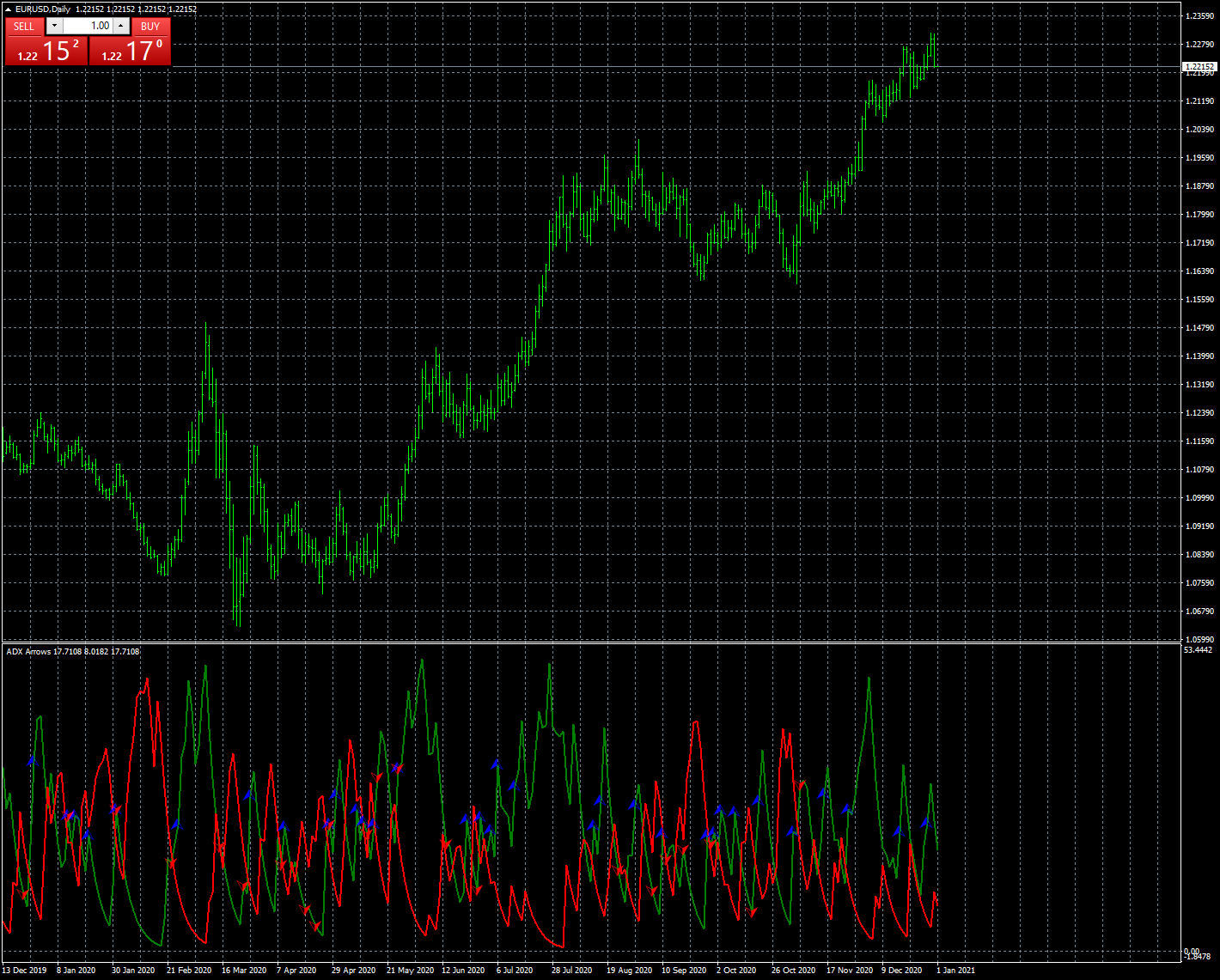Click the 10 Sep 2020 date label
Viewport: 1220px width, 980px height.
pos(684,971)
